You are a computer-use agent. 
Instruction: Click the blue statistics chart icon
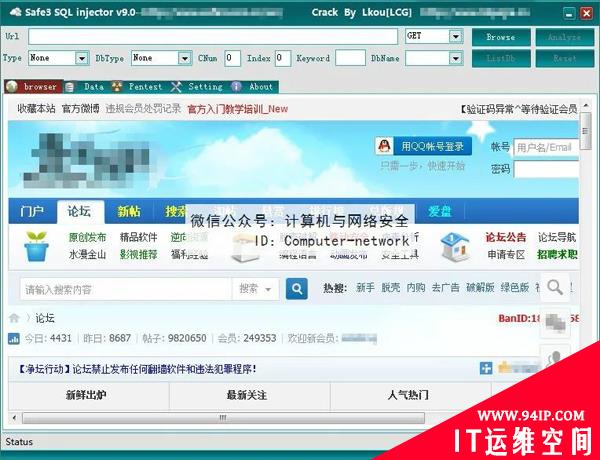coord(14,339)
